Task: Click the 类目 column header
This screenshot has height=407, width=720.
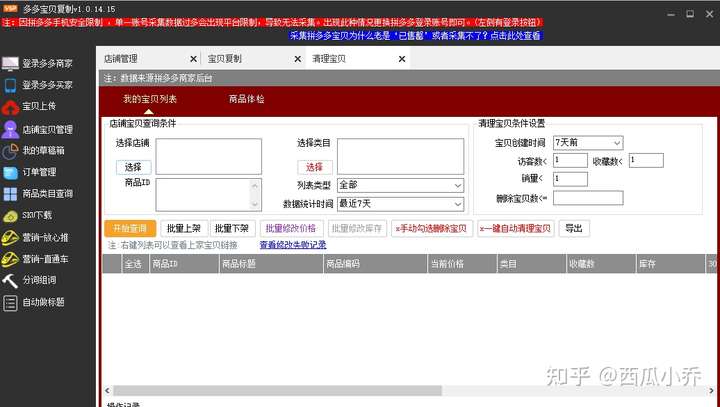Action: pos(532,264)
